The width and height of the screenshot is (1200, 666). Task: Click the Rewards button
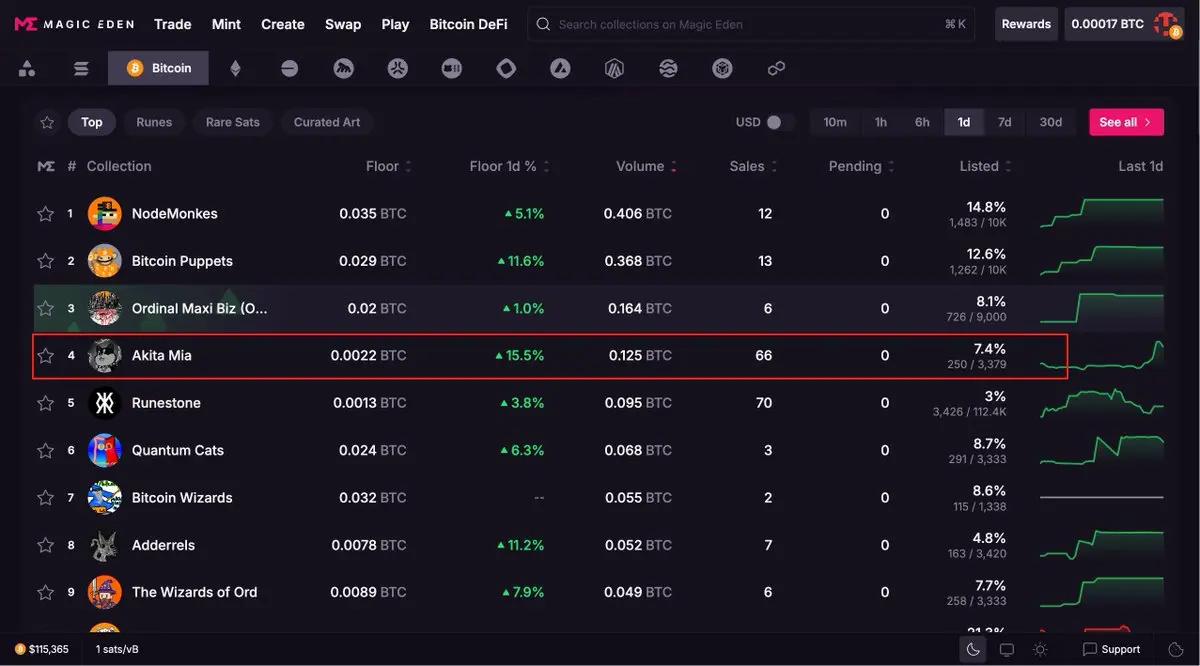click(1026, 24)
